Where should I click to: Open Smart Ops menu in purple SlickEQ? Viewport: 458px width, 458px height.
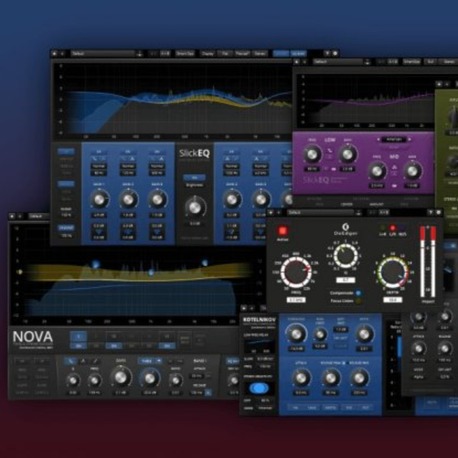[412, 62]
